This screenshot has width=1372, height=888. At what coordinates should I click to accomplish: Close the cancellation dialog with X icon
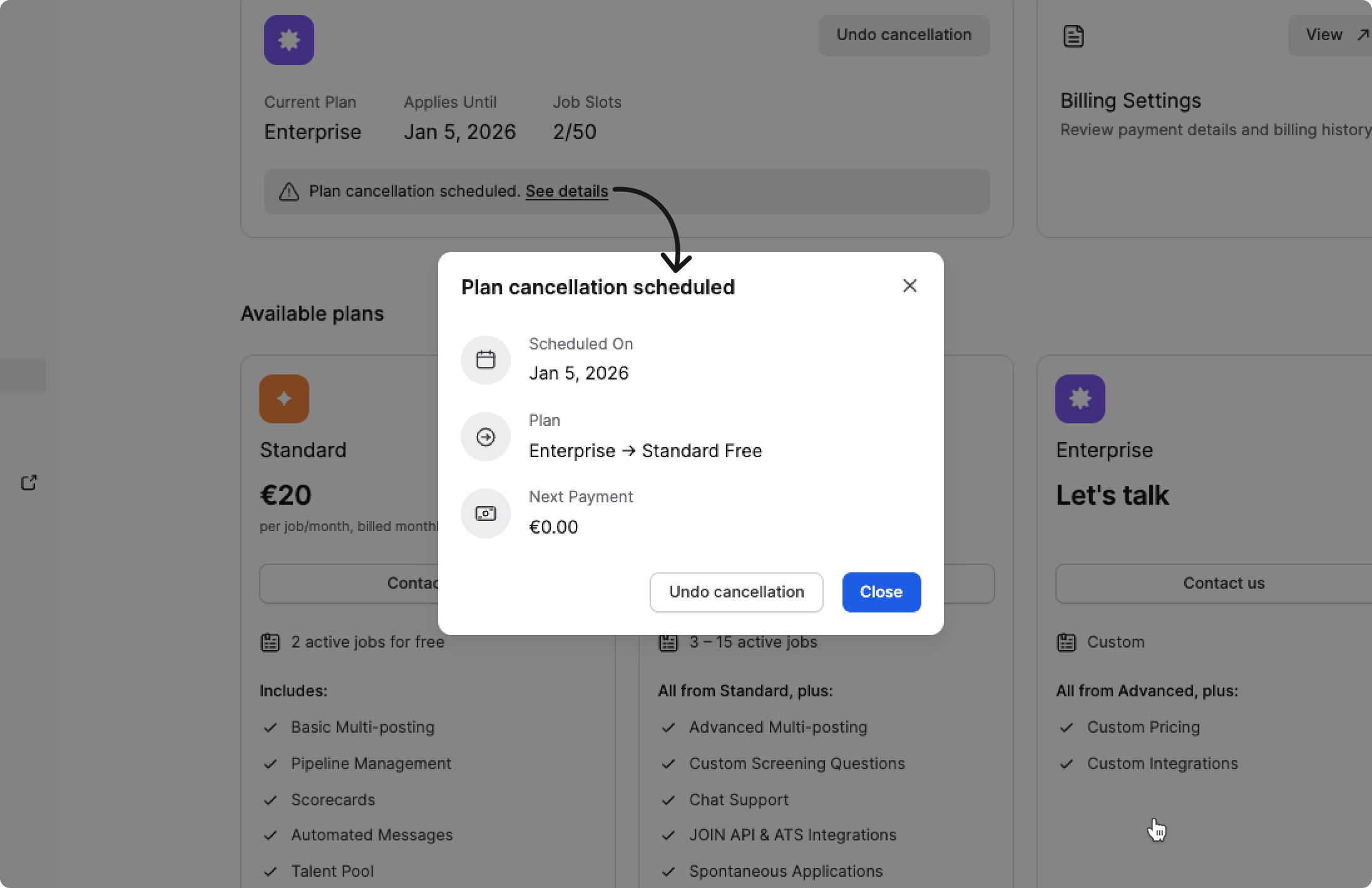(x=910, y=286)
